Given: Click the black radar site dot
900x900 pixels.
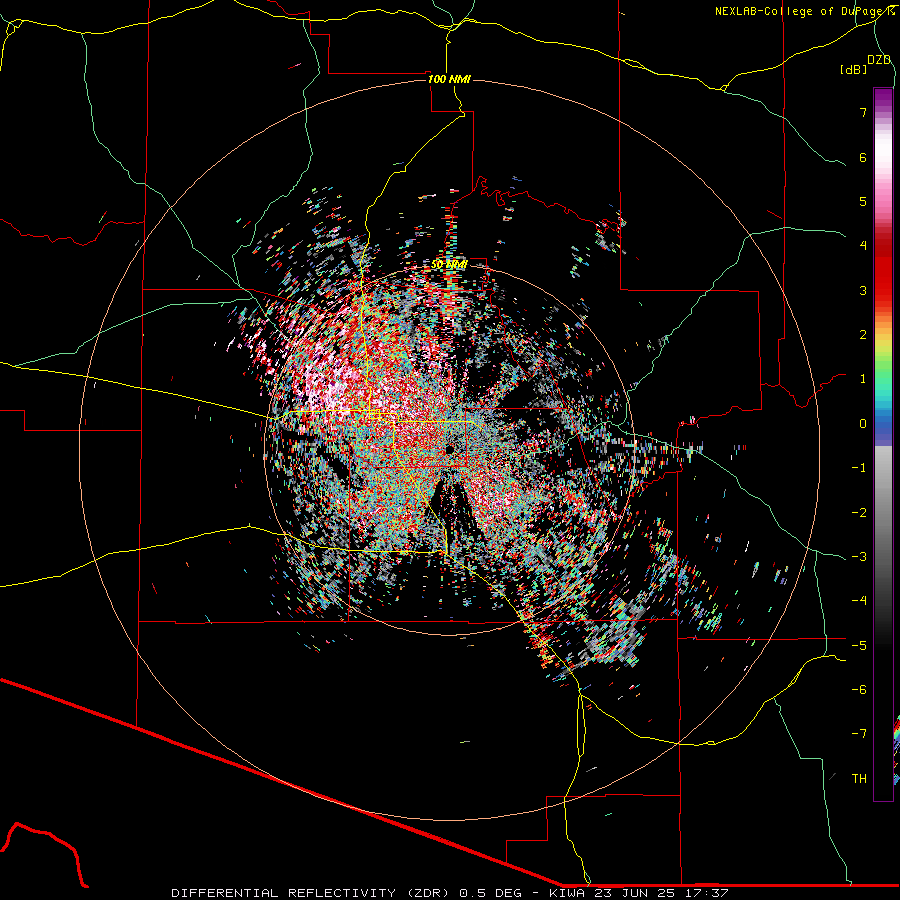Looking at the screenshot, I should [449, 449].
